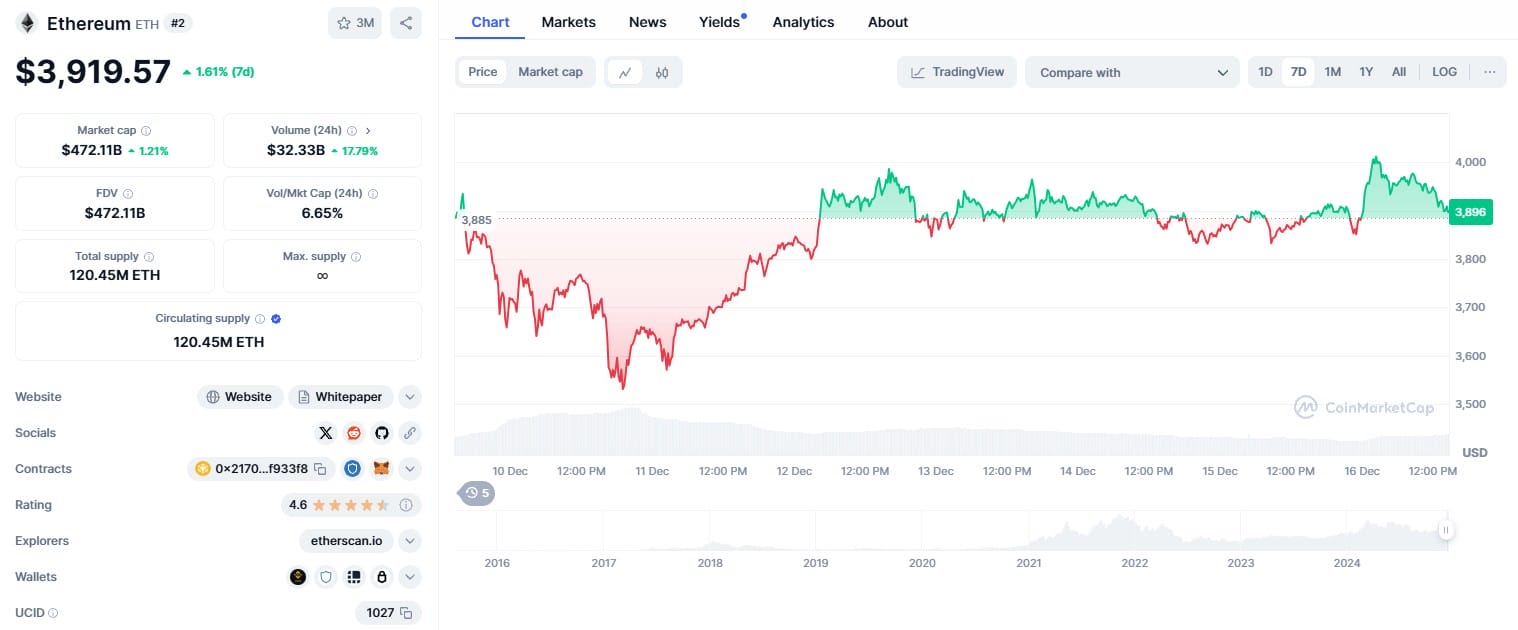Click the info icon next to Volume (24h)
Screen dimensions: 1518x630
(x=351, y=131)
